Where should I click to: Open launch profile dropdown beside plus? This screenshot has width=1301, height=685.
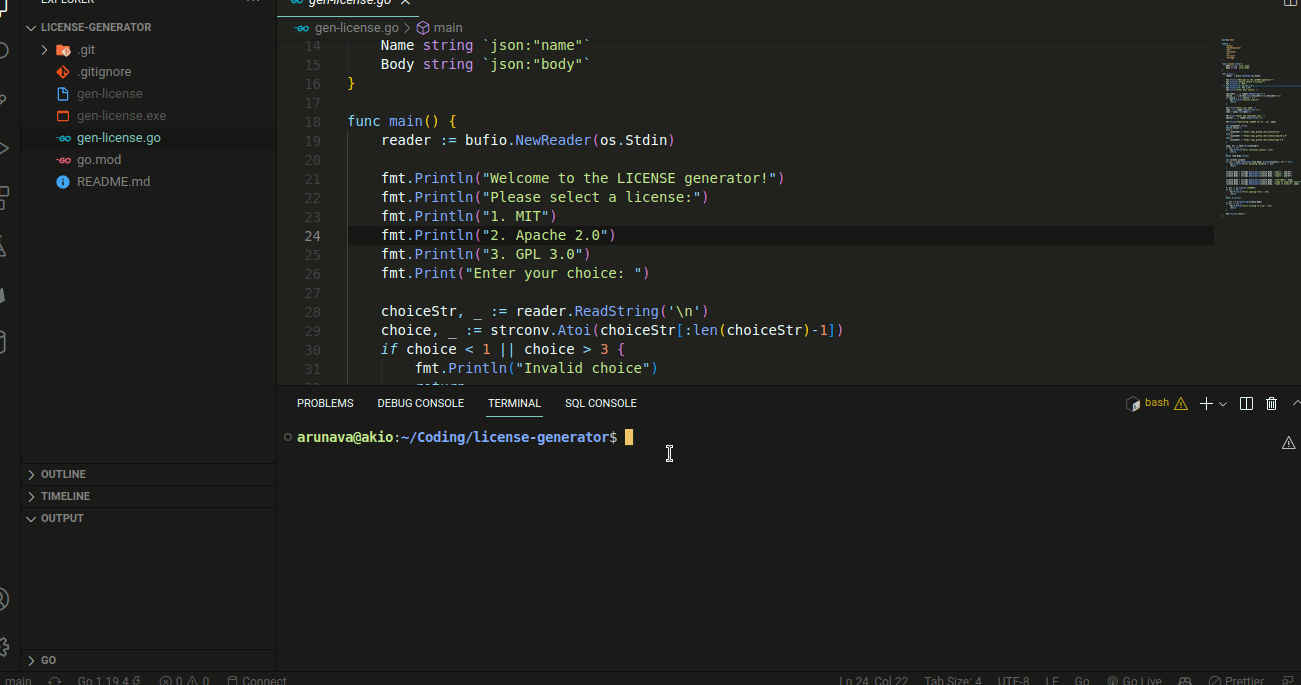pos(1223,404)
